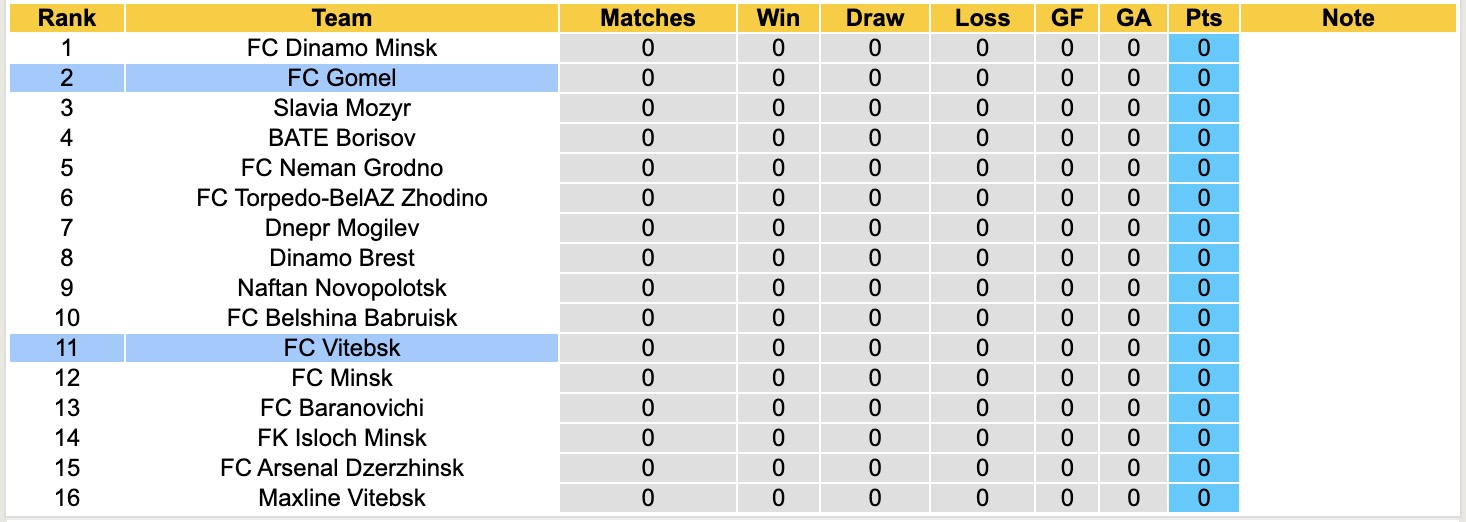
Task: Open FC Arsenal Dzerzhinsk entry
Action: [342, 468]
